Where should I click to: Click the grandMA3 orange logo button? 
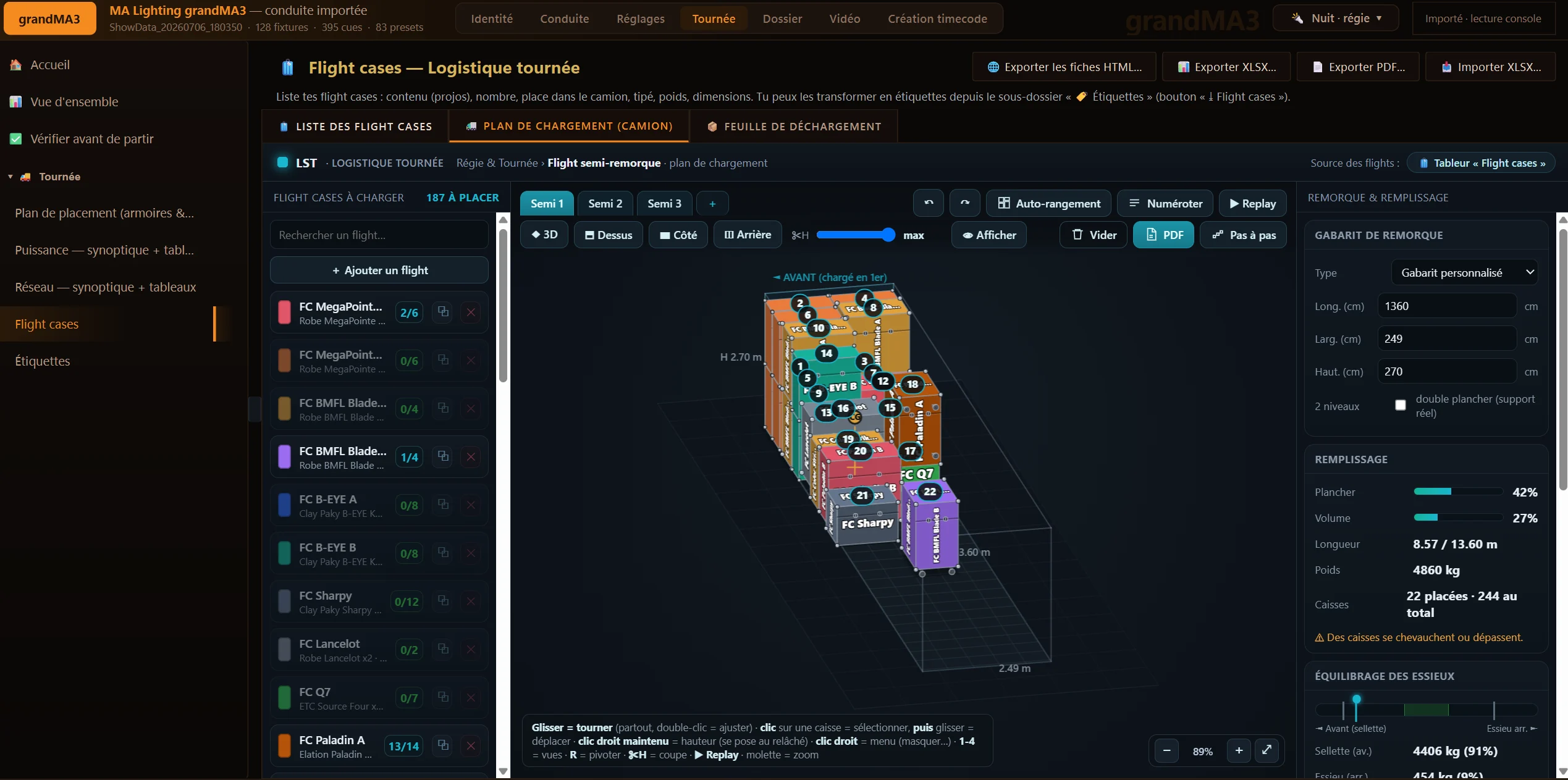(49, 19)
